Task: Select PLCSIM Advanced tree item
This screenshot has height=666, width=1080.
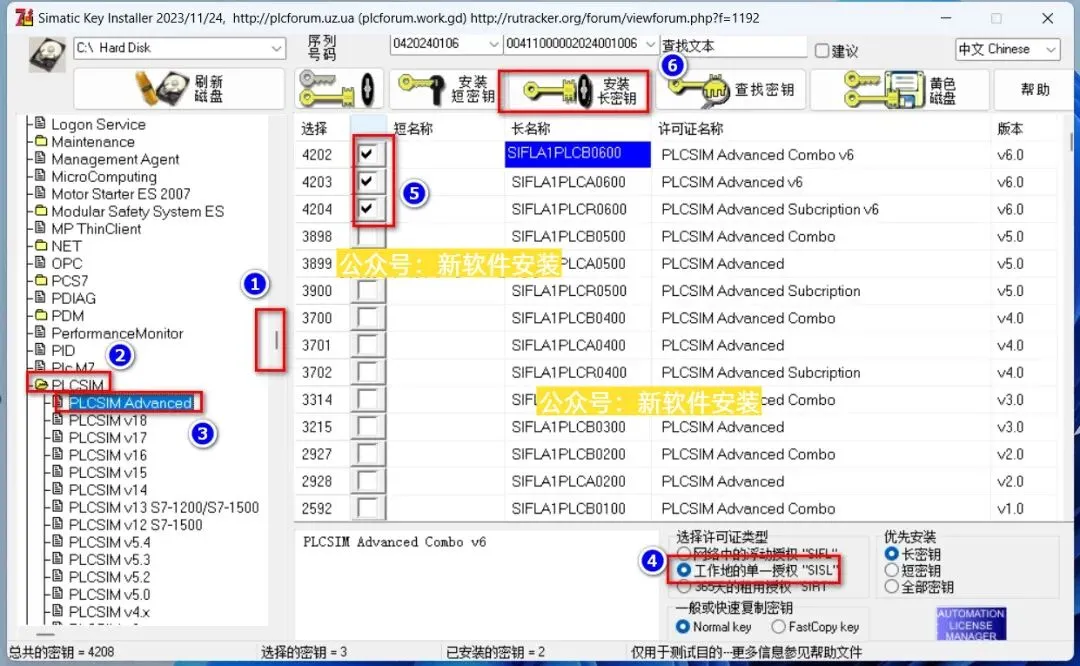Action: coord(130,402)
